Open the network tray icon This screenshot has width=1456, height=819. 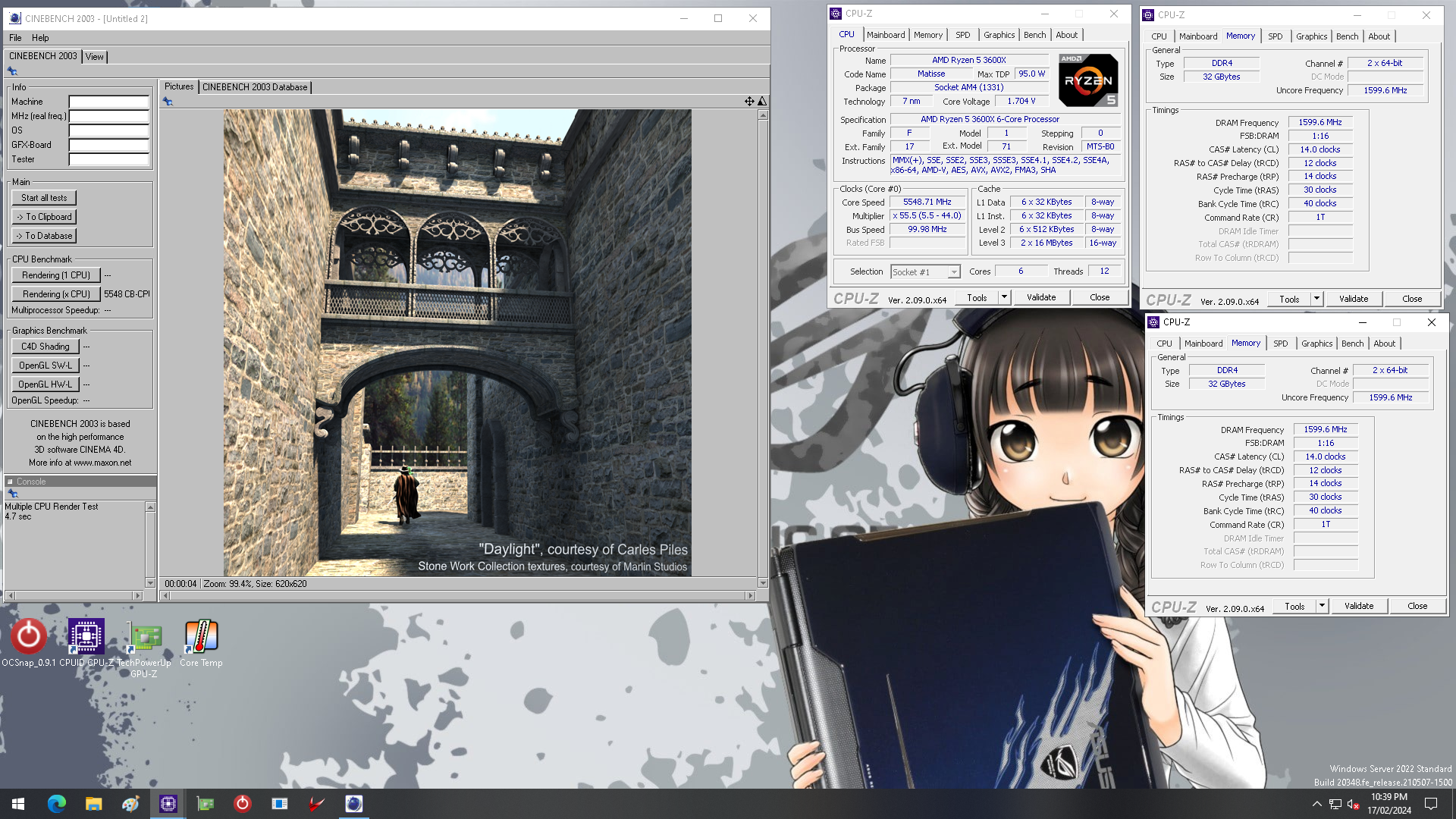[1335, 804]
